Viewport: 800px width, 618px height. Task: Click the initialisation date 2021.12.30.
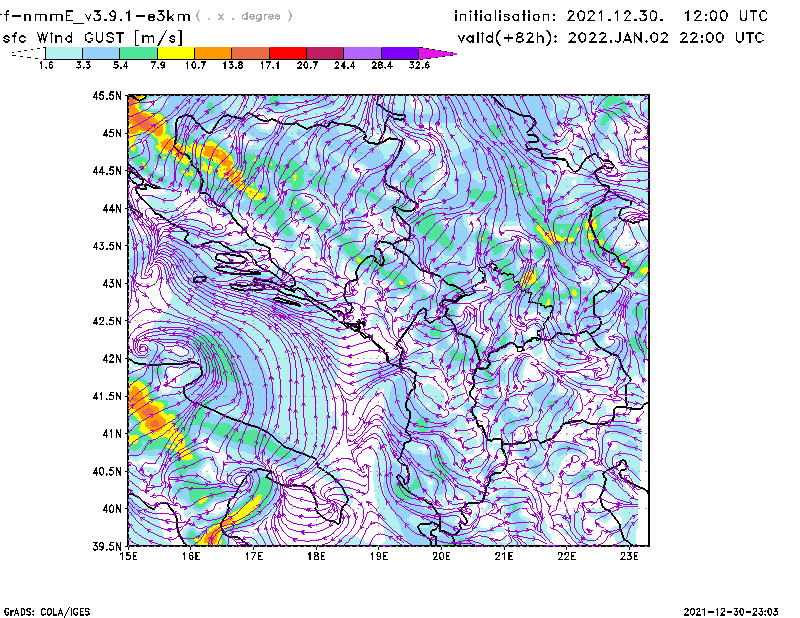[x=615, y=16]
